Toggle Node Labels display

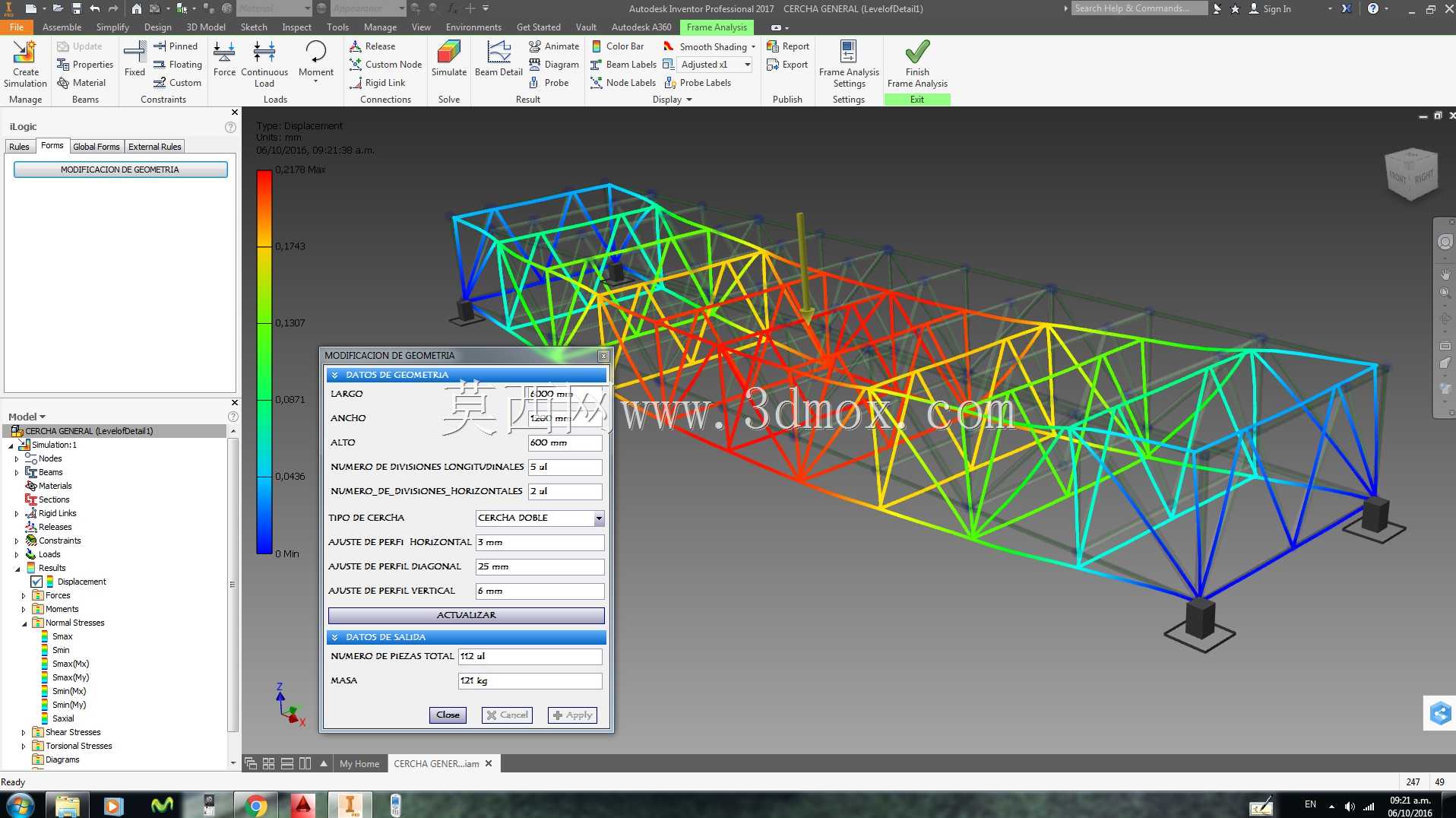623,83
